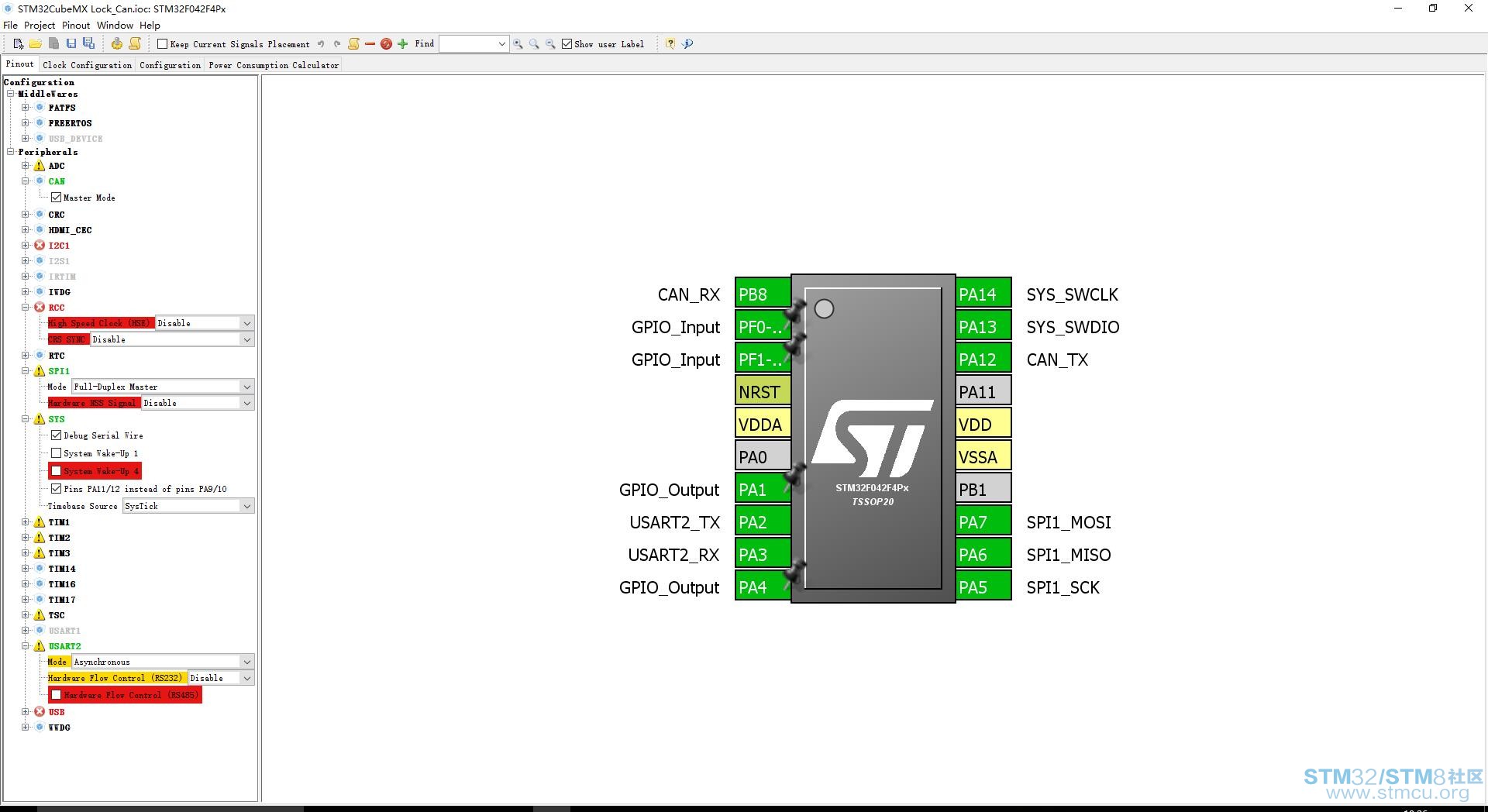Switch to the Clock Configuration tab
This screenshot has width=1488, height=812.
click(88, 65)
